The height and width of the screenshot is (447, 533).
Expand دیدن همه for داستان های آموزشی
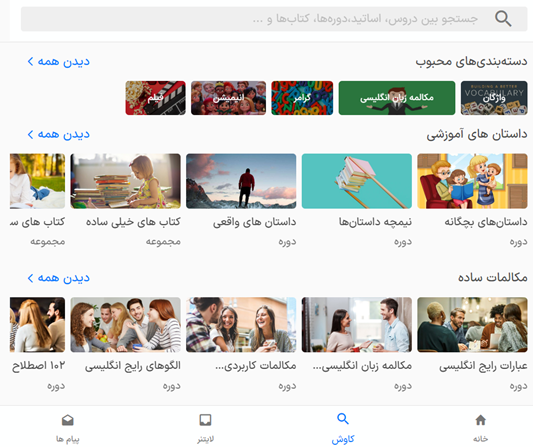pos(58,135)
